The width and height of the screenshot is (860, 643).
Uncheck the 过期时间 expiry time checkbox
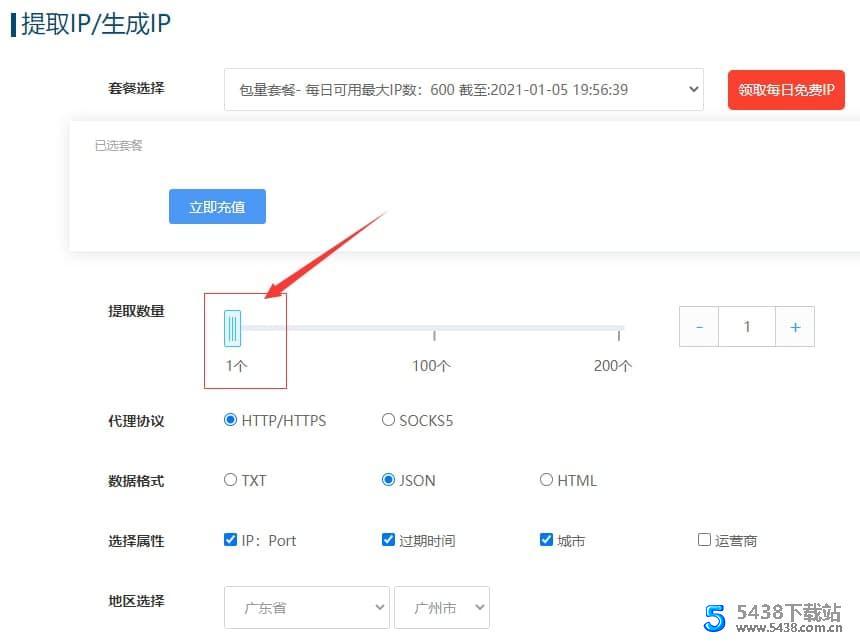coord(389,540)
